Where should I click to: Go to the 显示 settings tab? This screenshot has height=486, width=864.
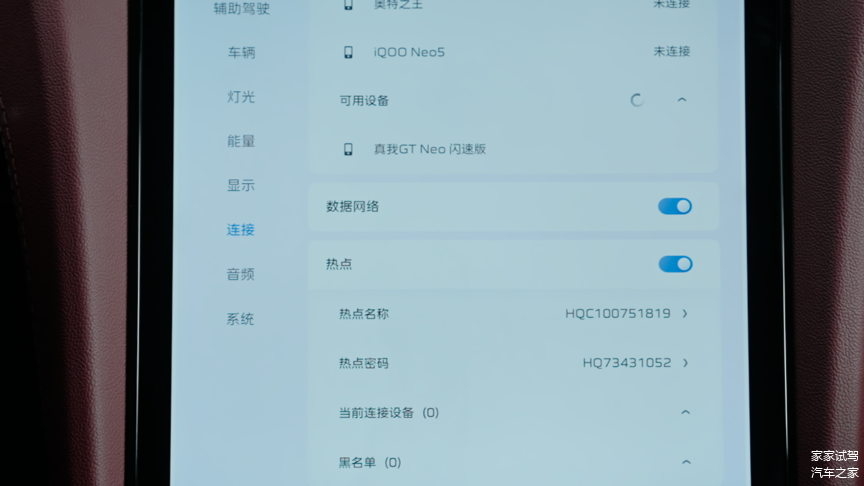click(240, 185)
